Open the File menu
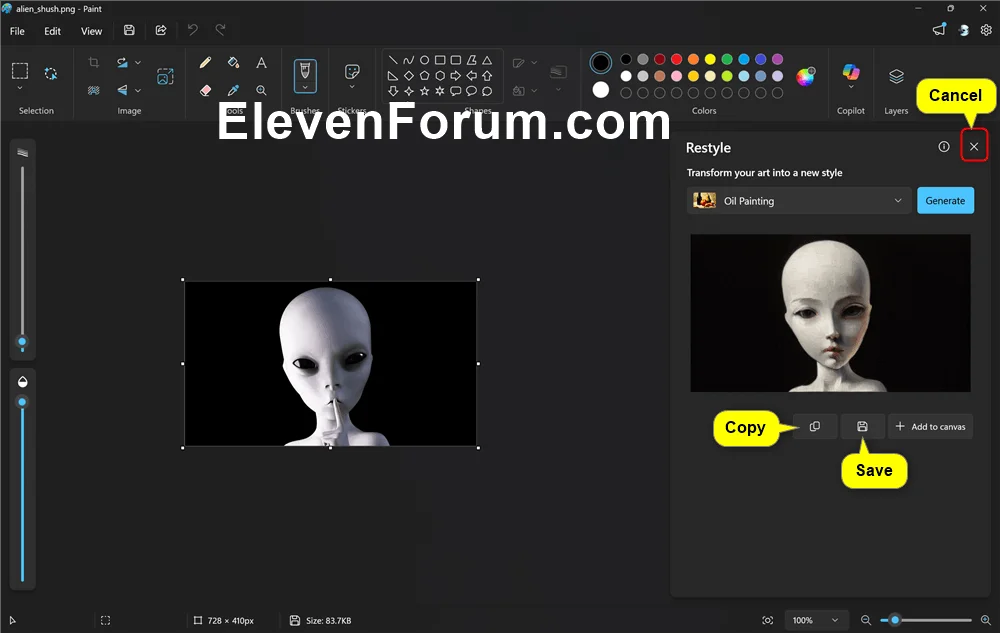The width and height of the screenshot is (1000, 633). pyautogui.click(x=17, y=31)
